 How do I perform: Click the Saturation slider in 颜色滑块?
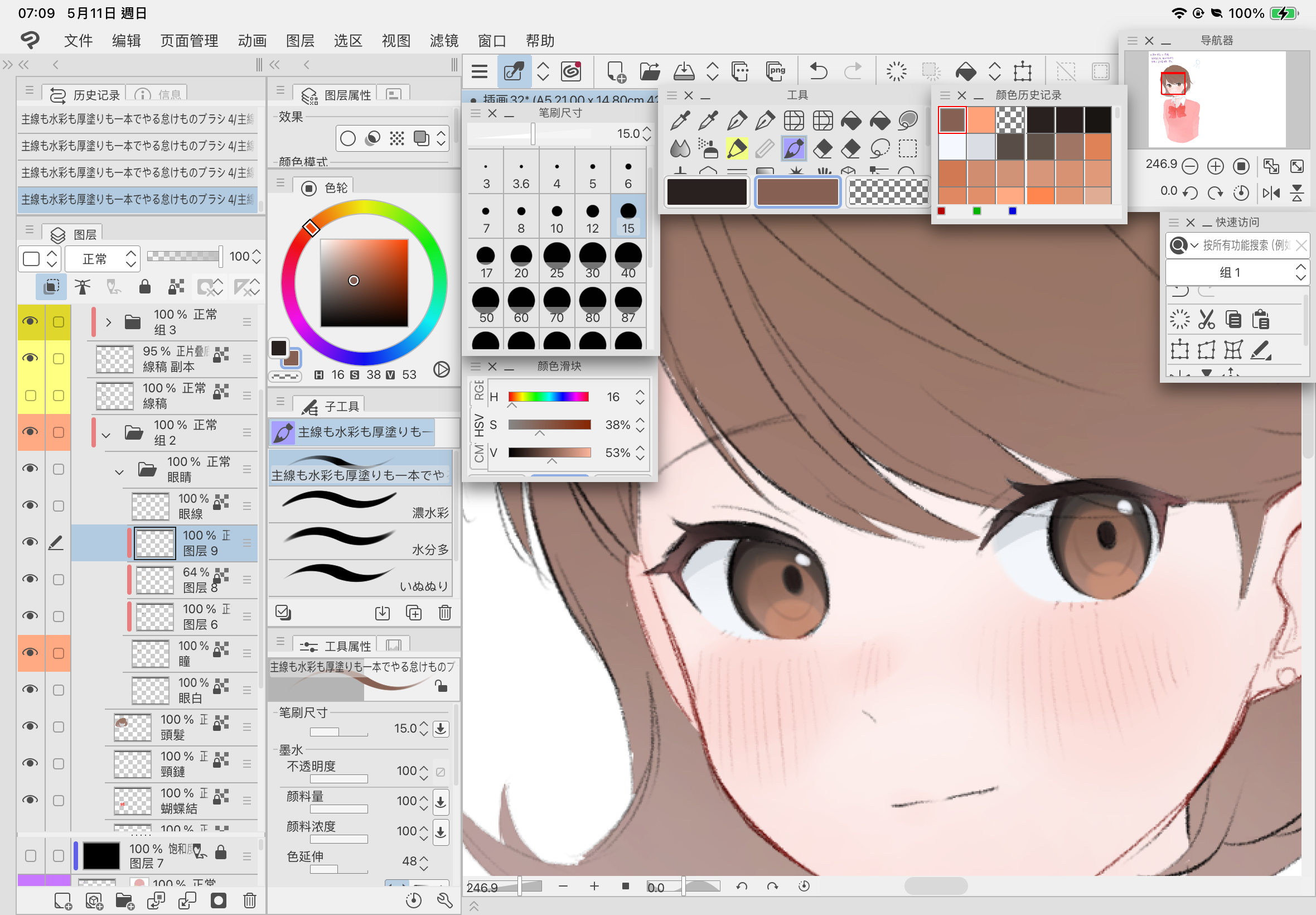(549, 425)
